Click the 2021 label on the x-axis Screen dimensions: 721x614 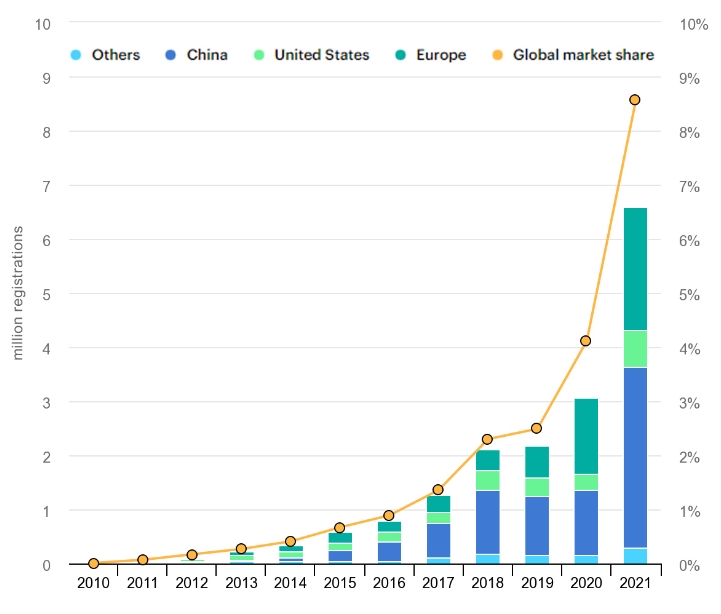point(634,583)
